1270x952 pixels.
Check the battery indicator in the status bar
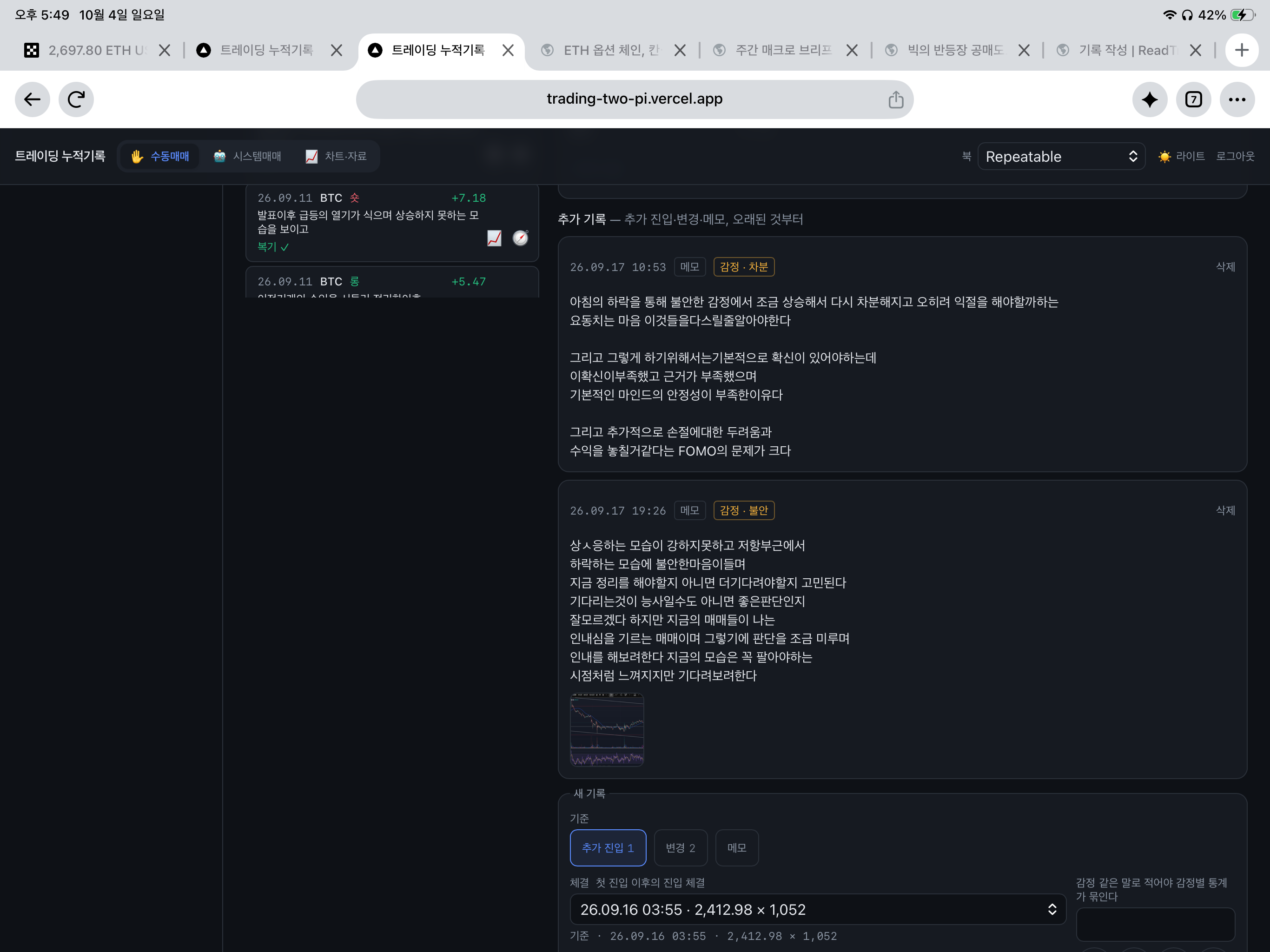point(1243,15)
